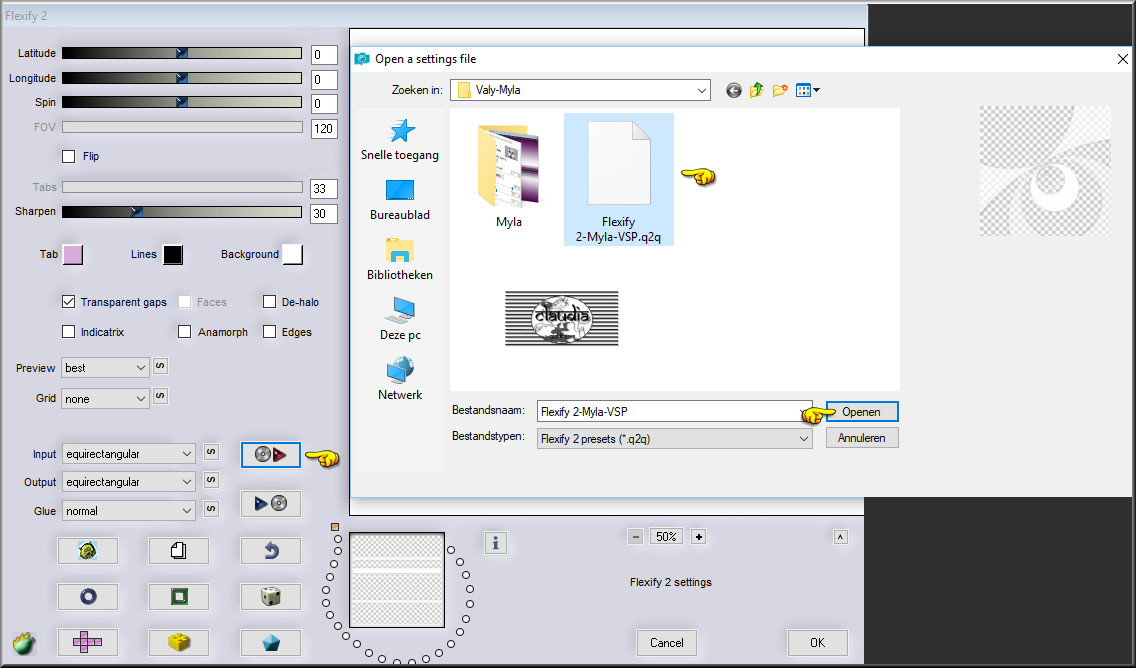The width and height of the screenshot is (1136, 668).
Task: Go up one folder level
Action: point(756,91)
